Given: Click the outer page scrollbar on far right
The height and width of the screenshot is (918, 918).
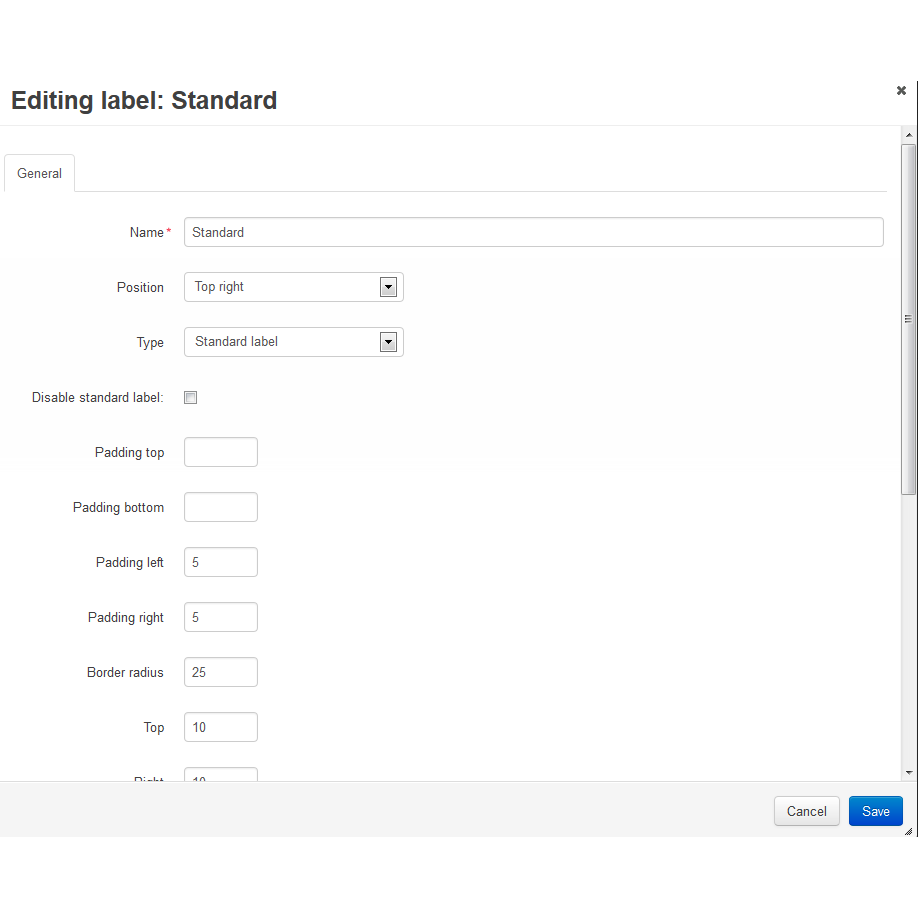Looking at the screenshot, I should coord(915,450).
